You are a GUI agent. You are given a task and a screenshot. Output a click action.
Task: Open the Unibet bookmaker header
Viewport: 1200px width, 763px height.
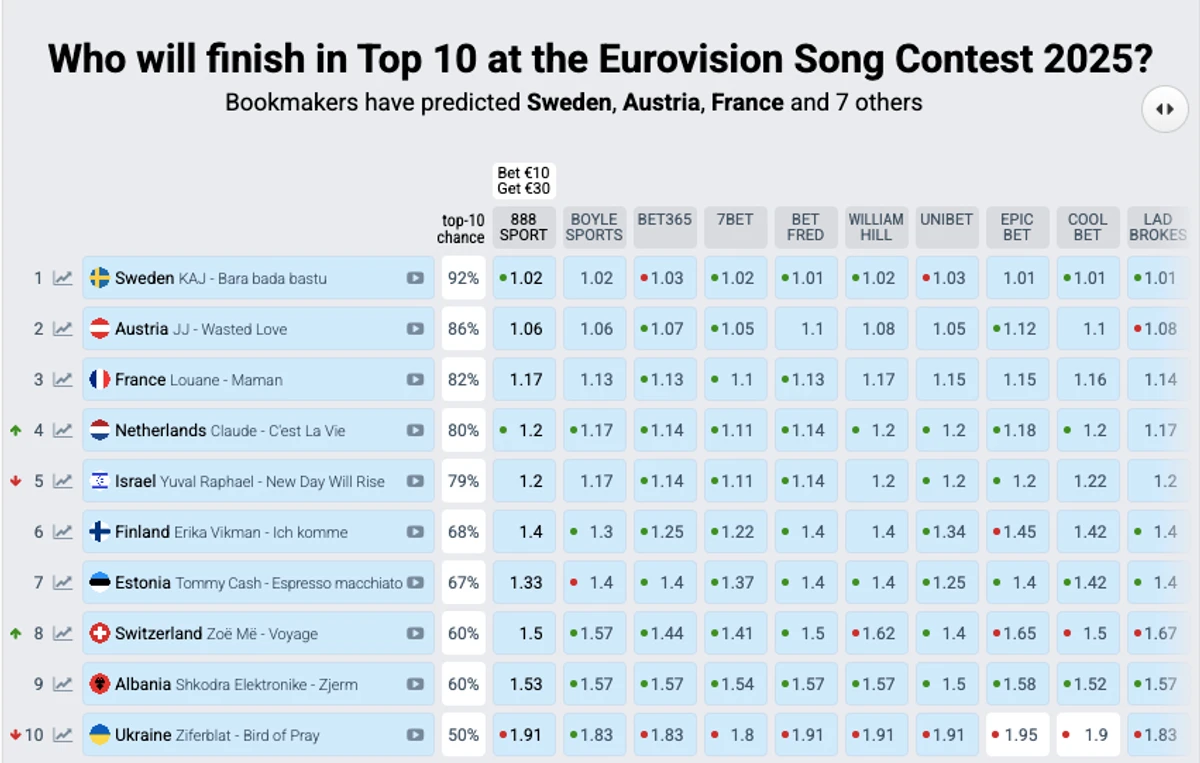click(946, 220)
